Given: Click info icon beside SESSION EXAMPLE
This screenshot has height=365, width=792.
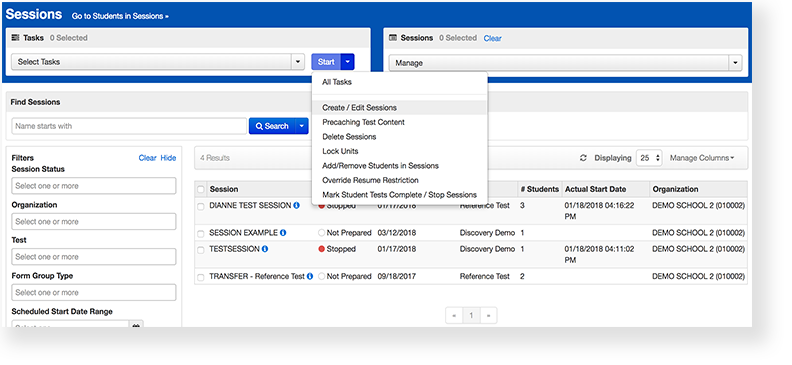Looking at the screenshot, I should (283, 233).
